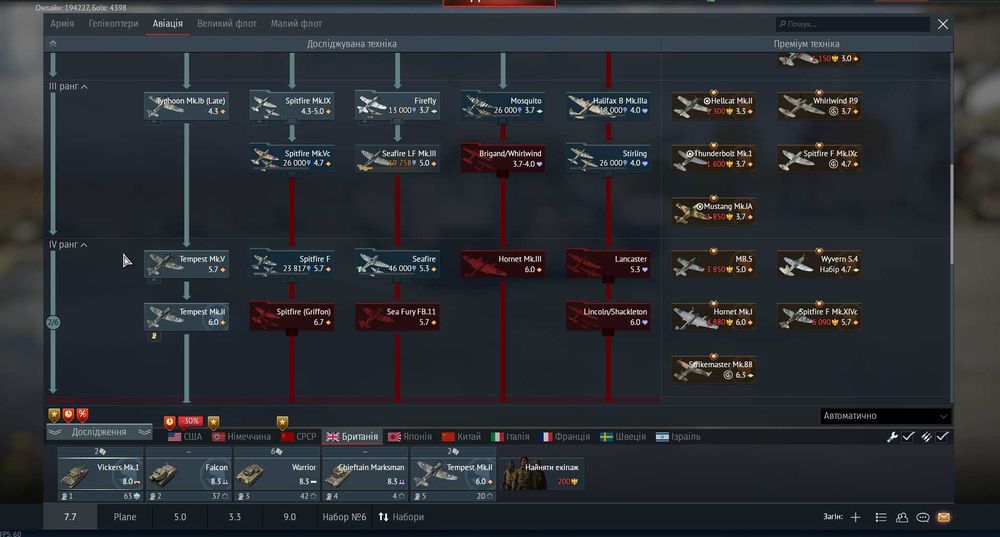Screen dimensions: 1000x537
Task: Select the США nation tab
Action: click(x=185, y=437)
